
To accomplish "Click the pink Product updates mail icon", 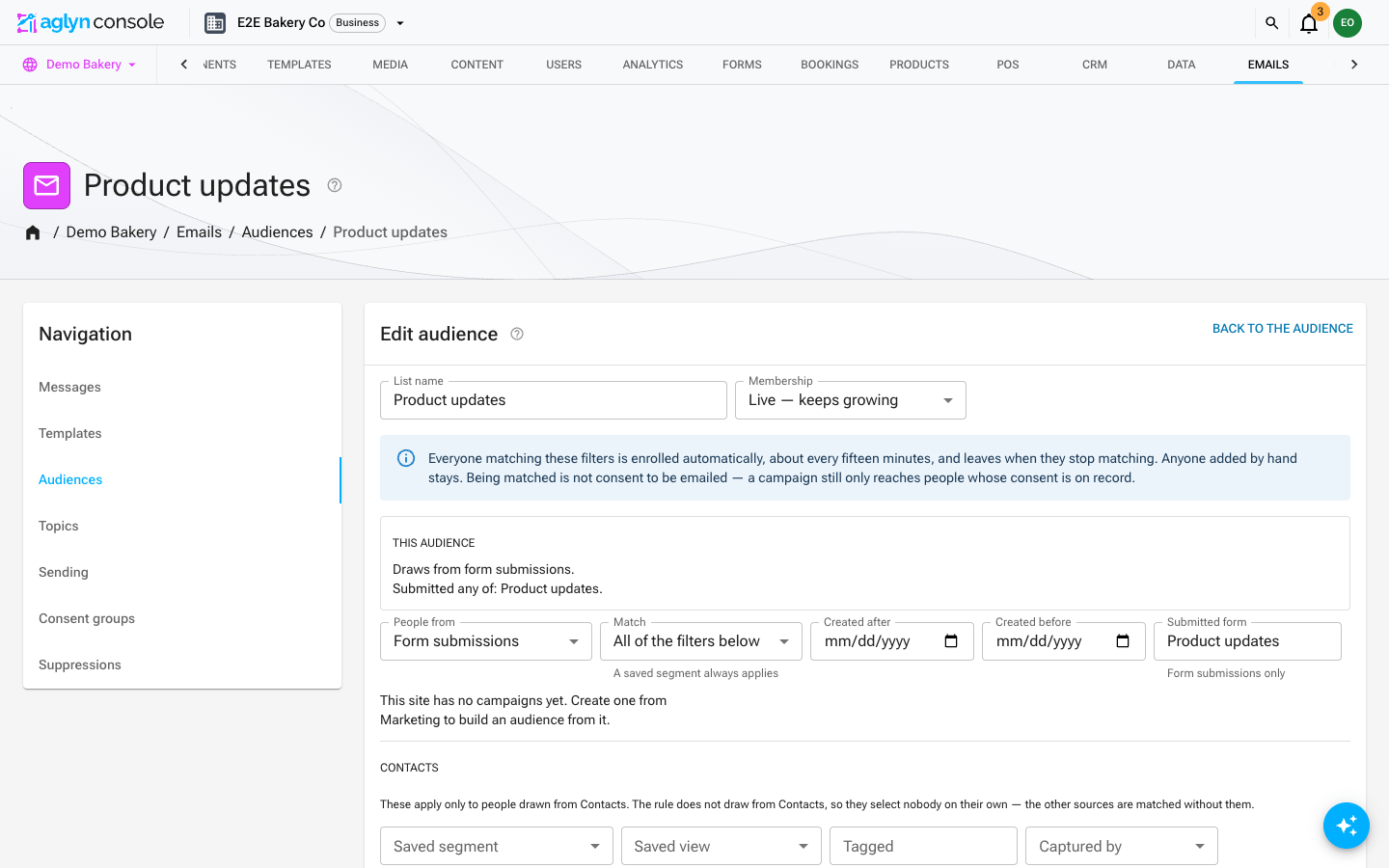I will tap(46, 185).
